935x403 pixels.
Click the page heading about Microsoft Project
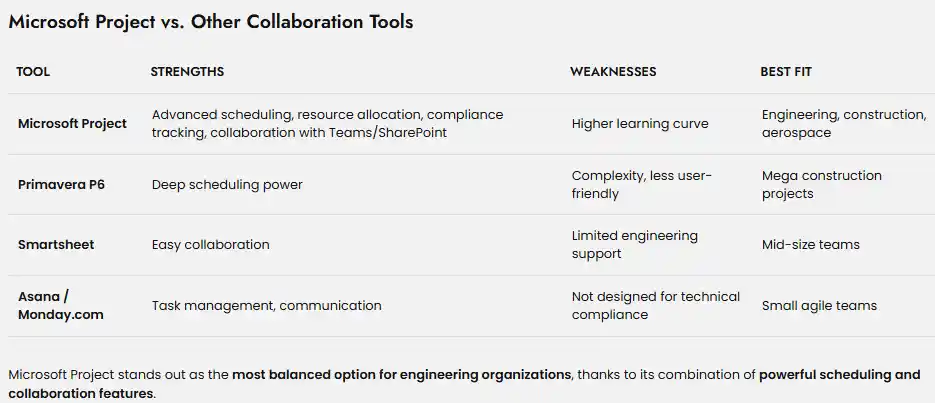point(211,22)
